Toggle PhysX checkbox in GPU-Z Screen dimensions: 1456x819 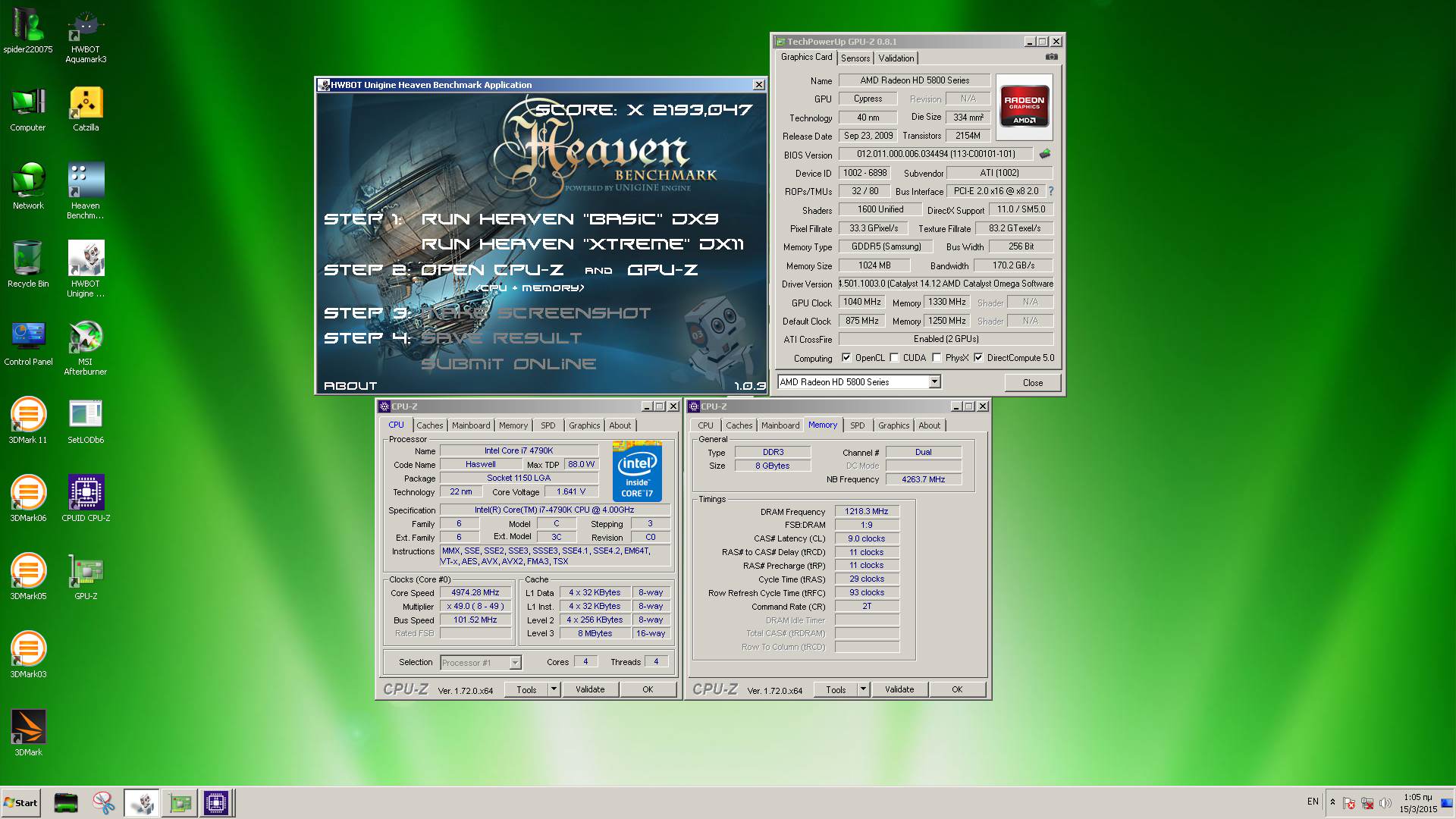(x=937, y=358)
